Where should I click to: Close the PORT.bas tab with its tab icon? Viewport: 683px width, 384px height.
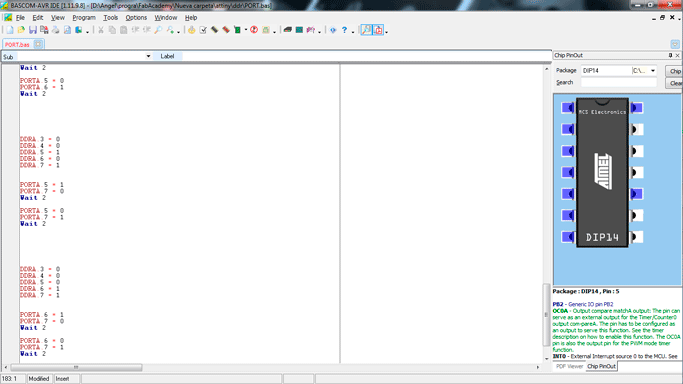pos(38,44)
